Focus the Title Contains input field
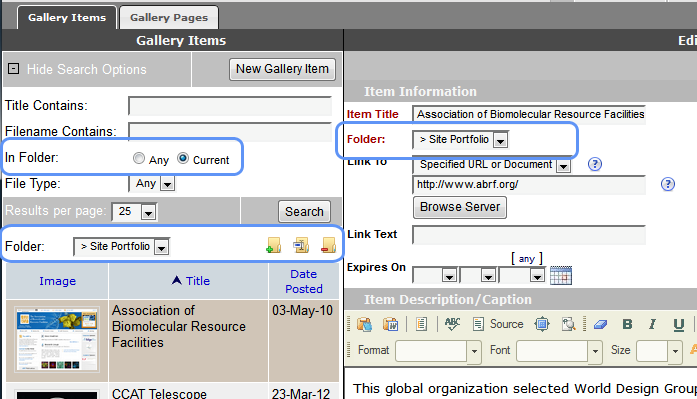 (230, 106)
